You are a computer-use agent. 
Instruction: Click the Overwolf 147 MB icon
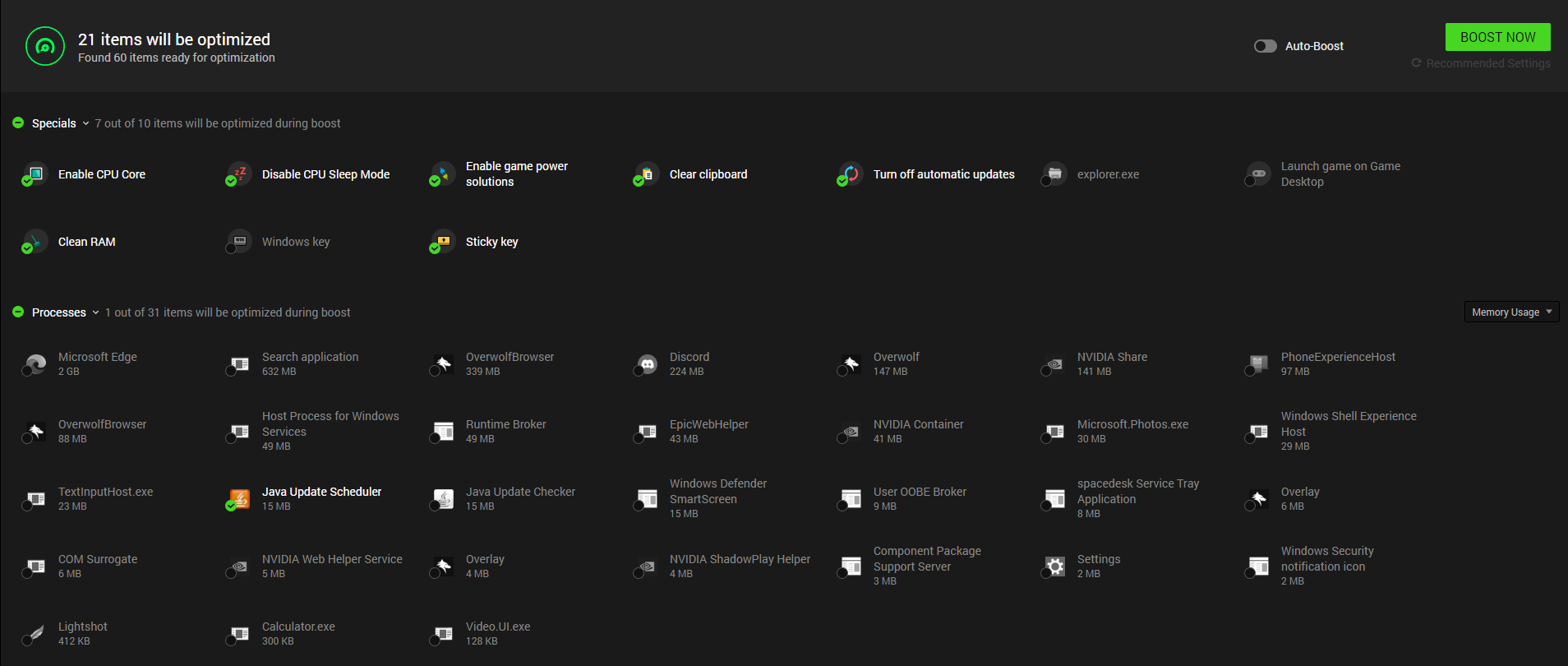coord(850,364)
